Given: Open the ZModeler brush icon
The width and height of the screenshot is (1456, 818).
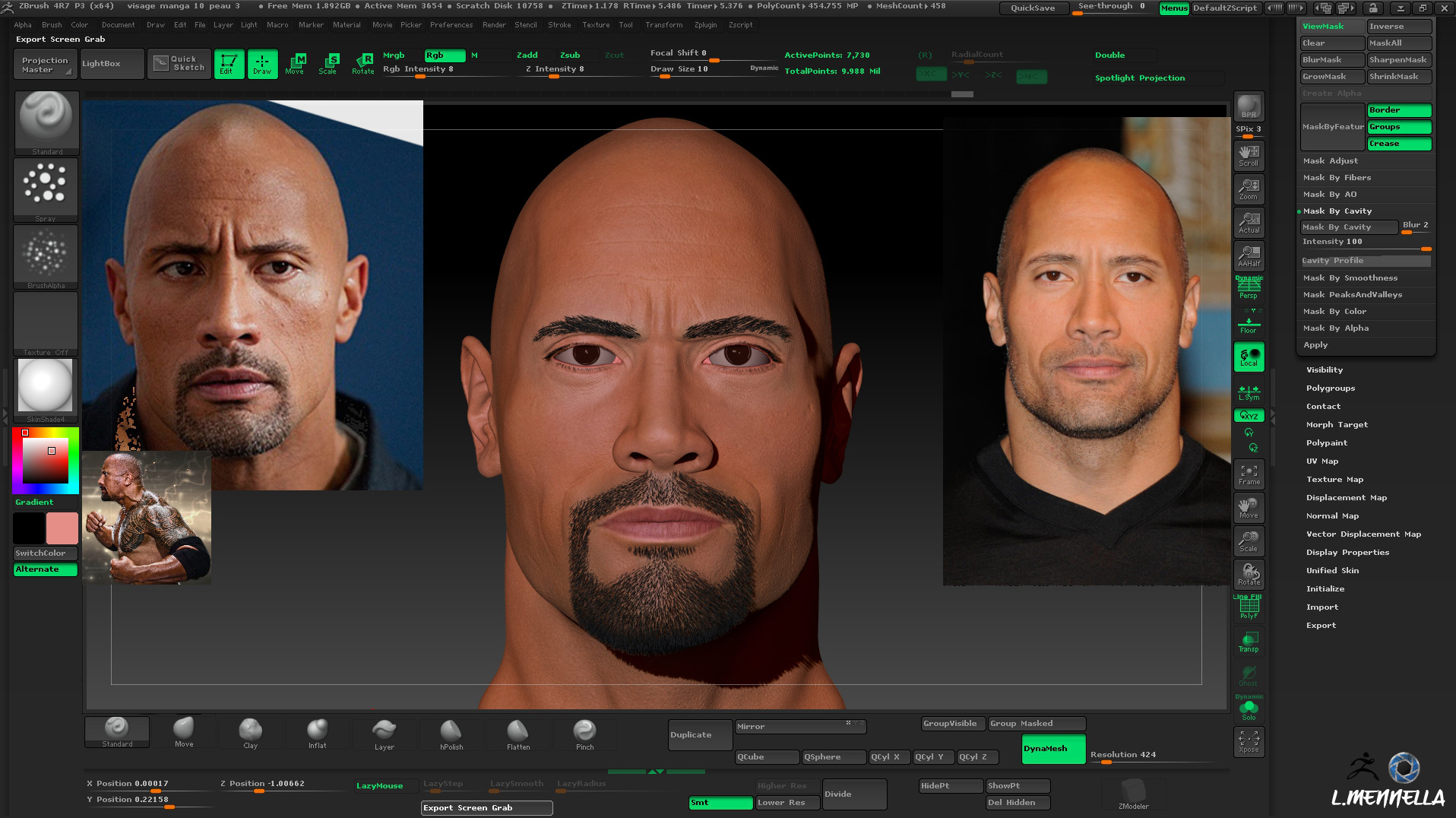Looking at the screenshot, I should [x=1133, y=794].
